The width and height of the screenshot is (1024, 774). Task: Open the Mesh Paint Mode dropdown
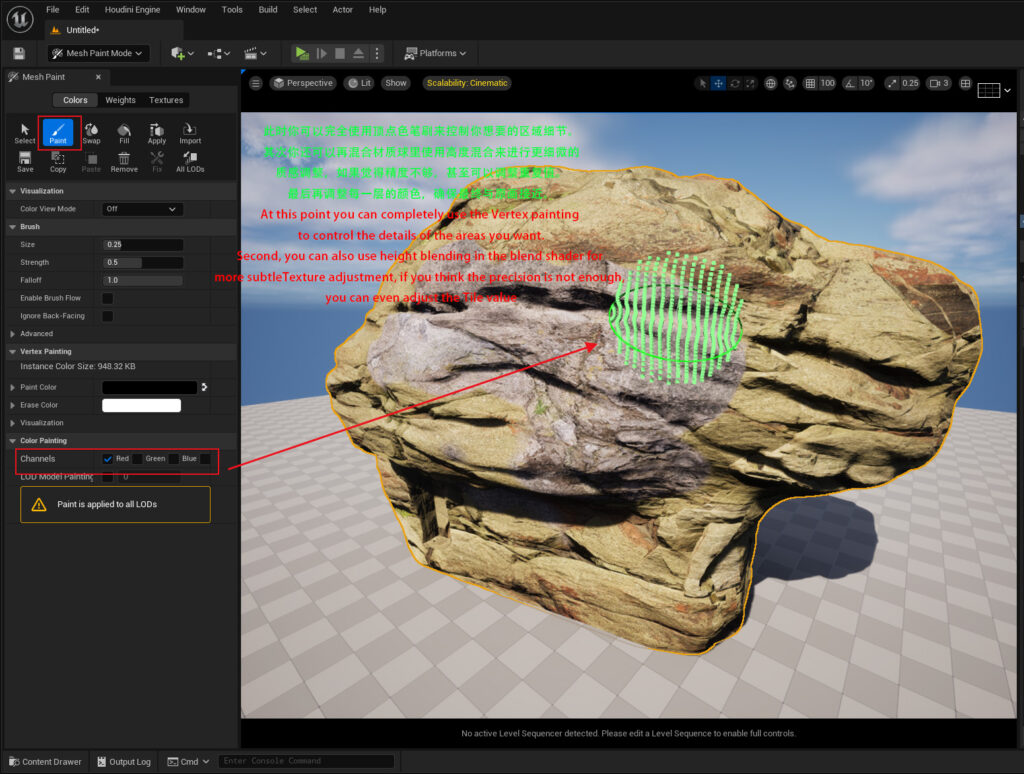98,53
